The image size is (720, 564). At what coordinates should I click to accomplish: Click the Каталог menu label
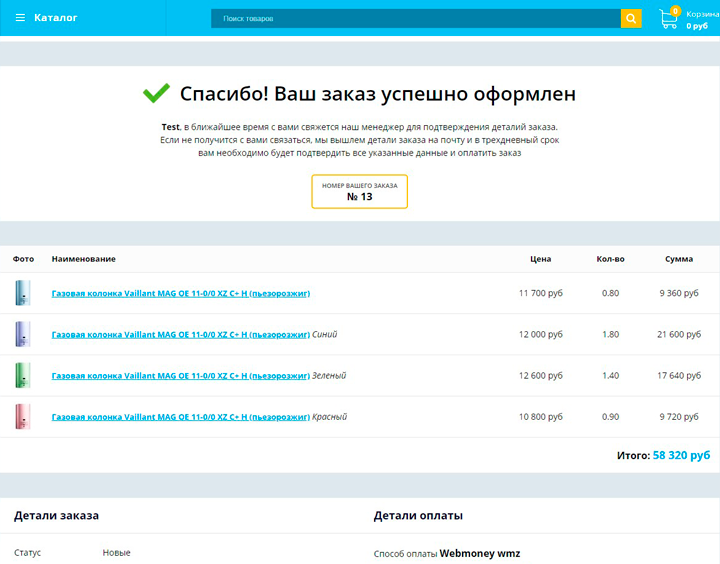coord(55,18)
